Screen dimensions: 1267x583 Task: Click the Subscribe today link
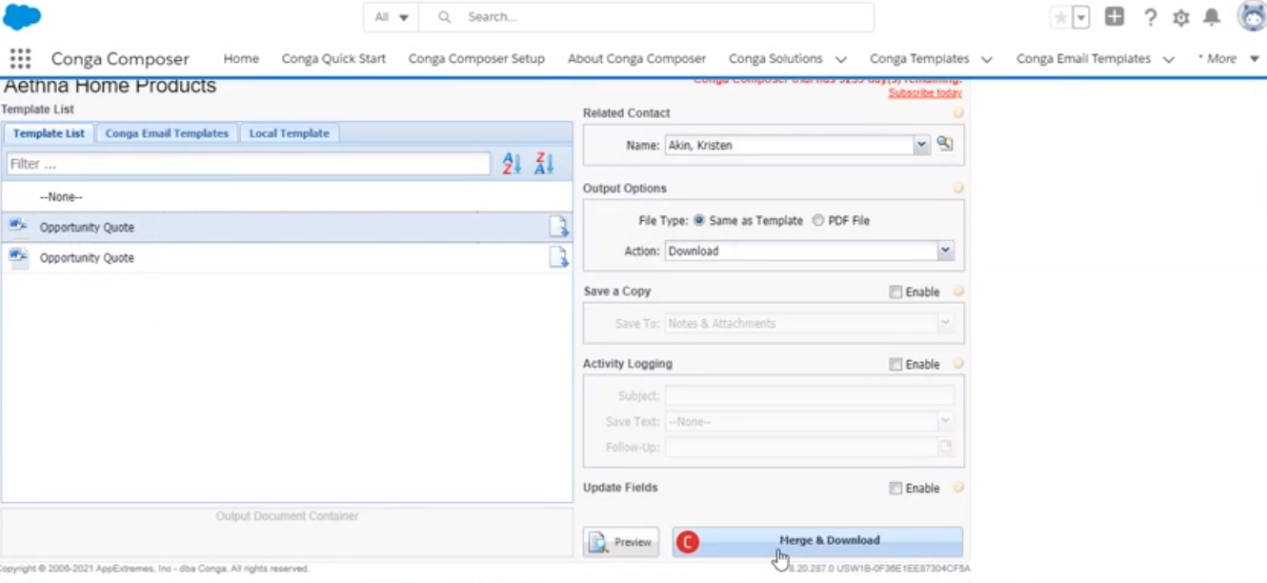[x=924, y=92]
